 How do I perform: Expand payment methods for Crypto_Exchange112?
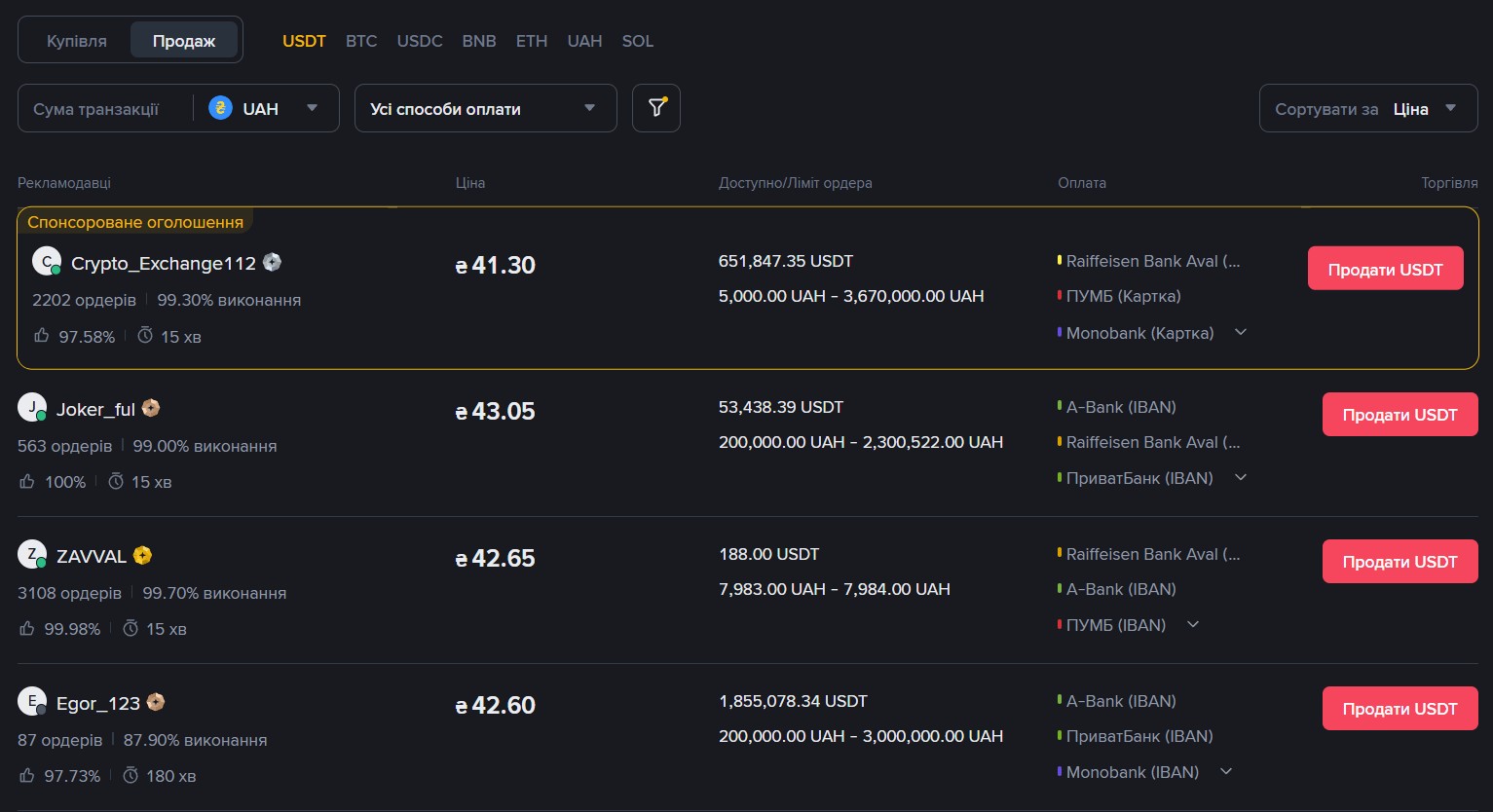[x=1241, y=332]
